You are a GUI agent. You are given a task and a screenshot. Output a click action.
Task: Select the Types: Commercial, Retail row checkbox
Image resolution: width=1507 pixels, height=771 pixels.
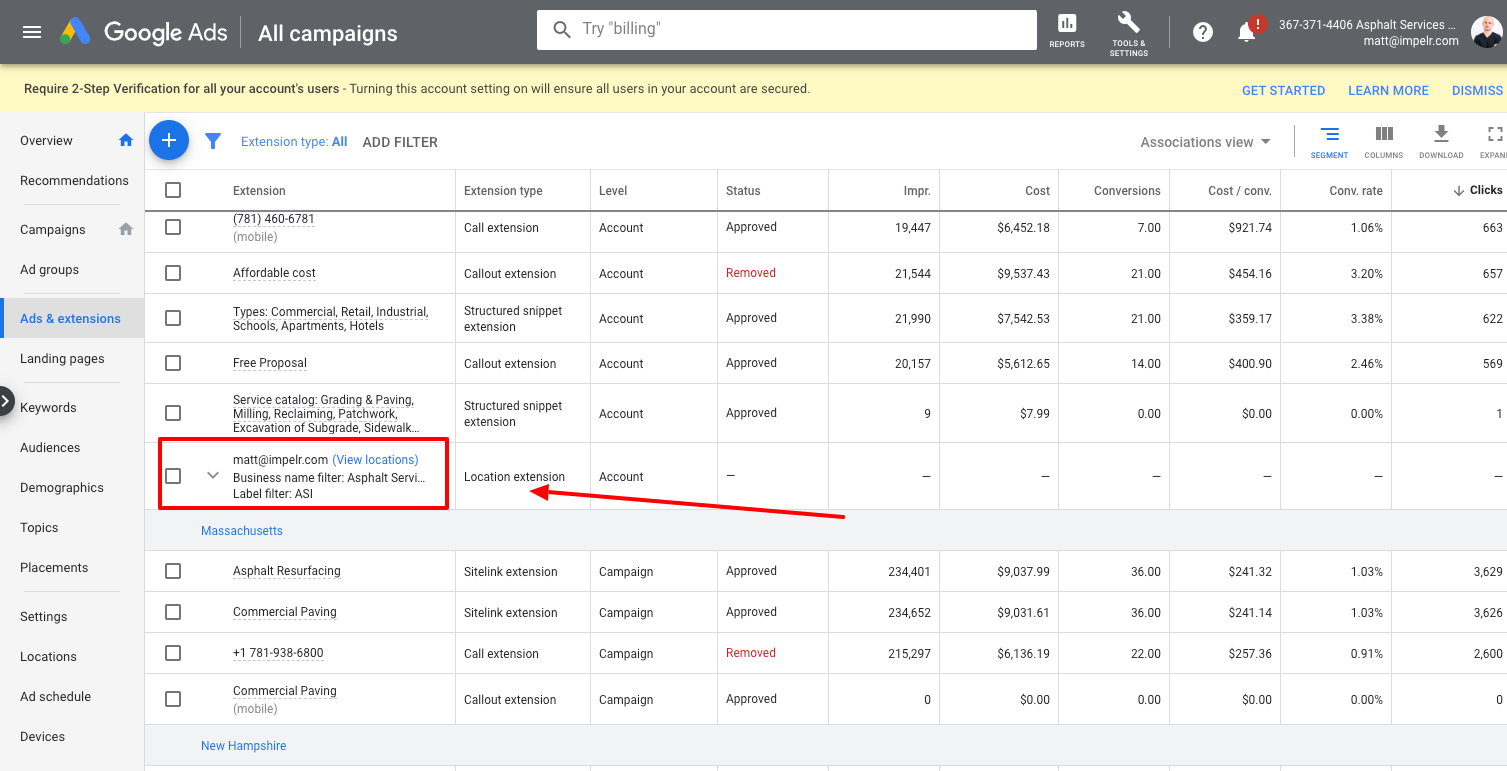(x=173, y=318)
